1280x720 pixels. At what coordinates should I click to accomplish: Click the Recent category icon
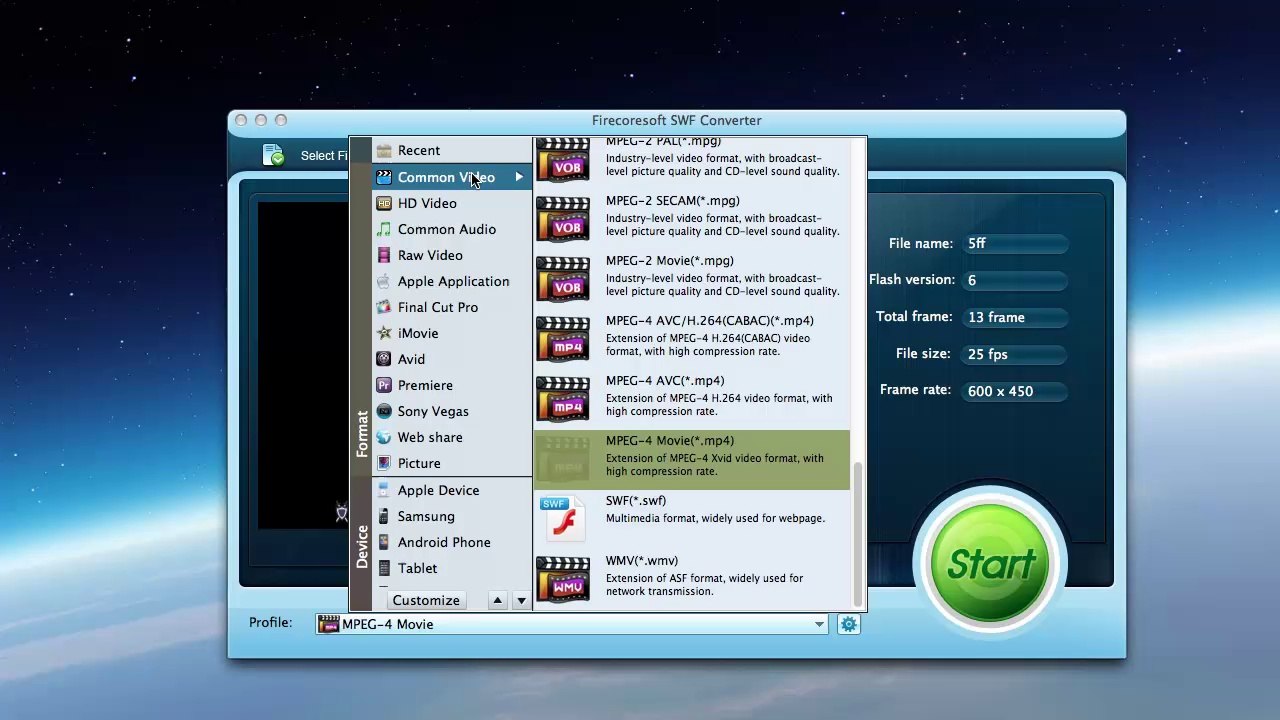click(x=383, y=151)
